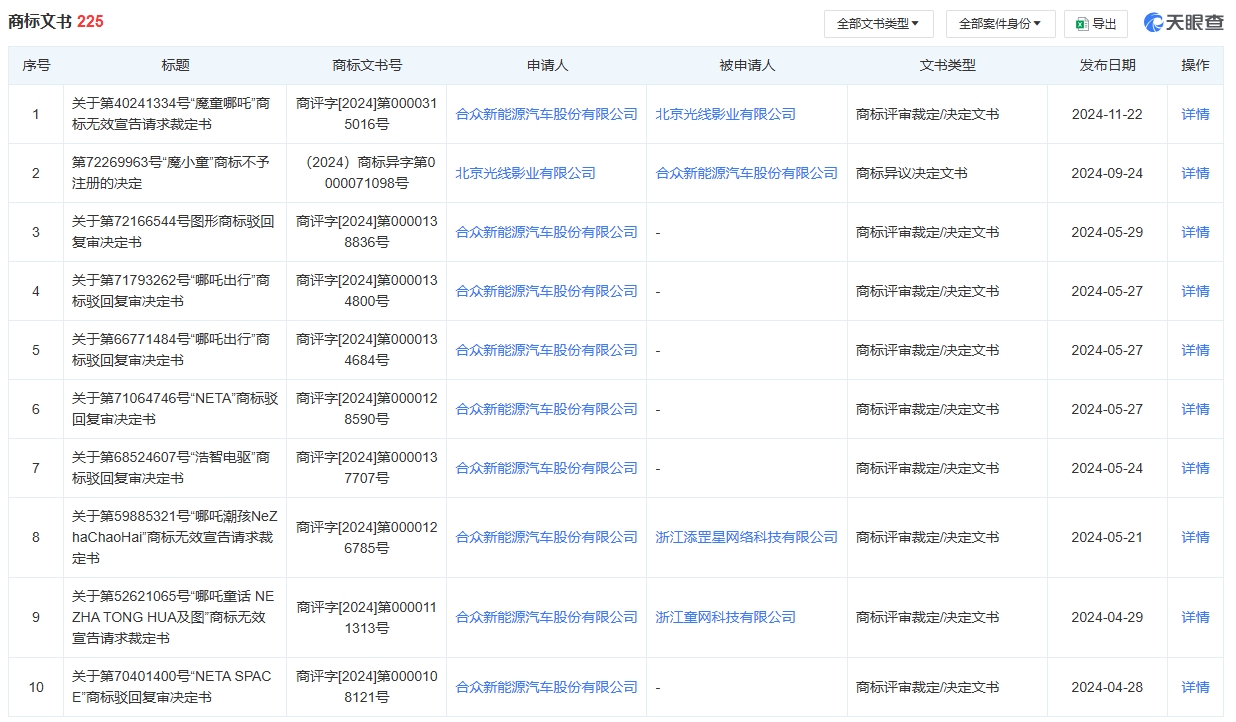1236x722 pixels.
Task: Click document number 商评字[2024]第0000315016号
Action: point(367,114)
